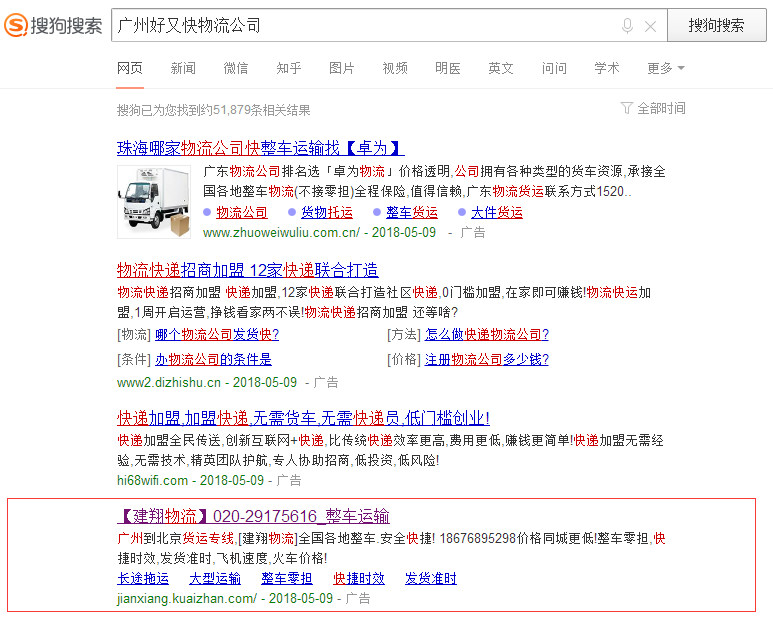This screenshot has width=773, height=618.
Task: Switch to the 学术 tab
Action: tap(607, 68)
